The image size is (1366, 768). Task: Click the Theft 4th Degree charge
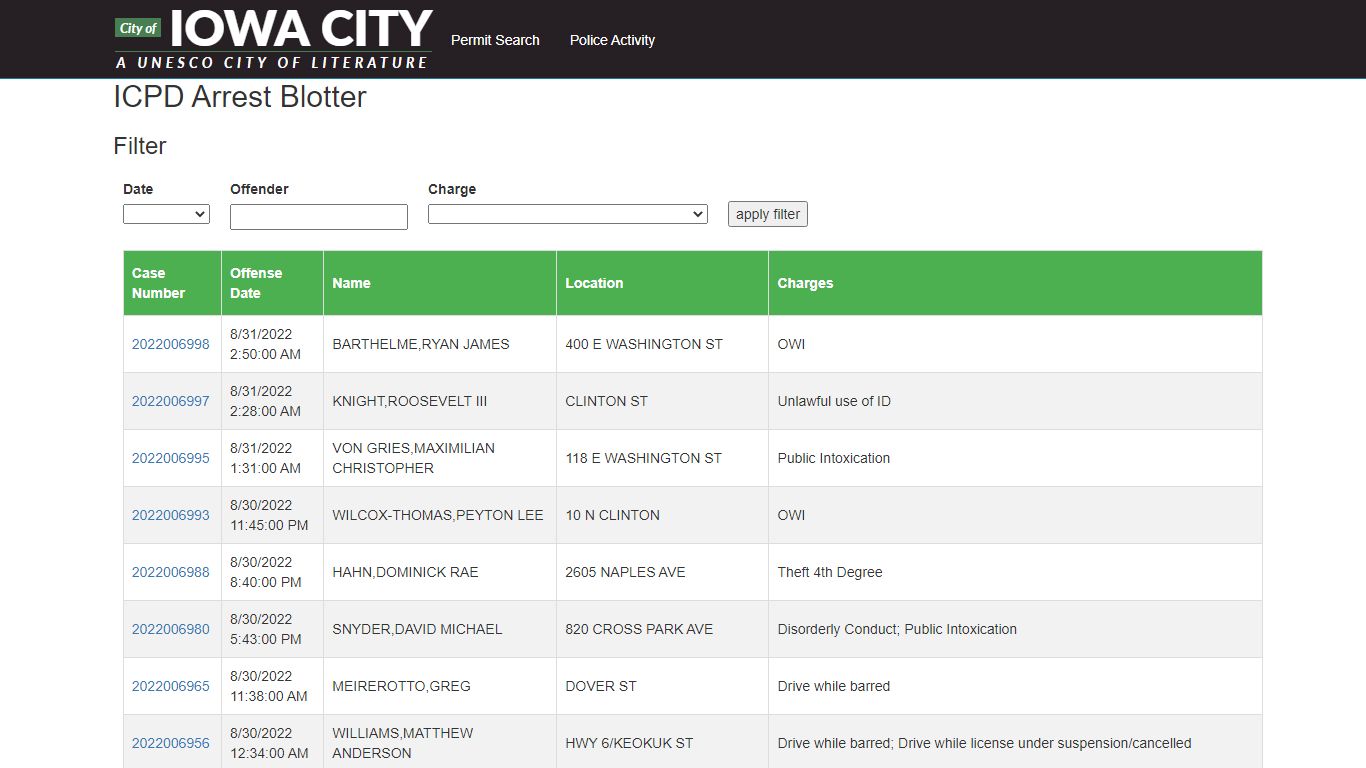coord(830,572)
